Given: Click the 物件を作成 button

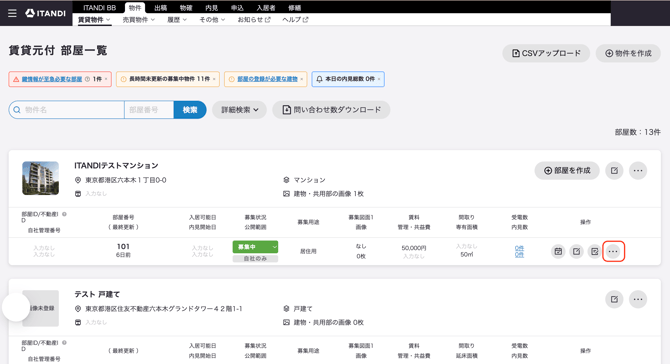Looking at the screenshot, I should click(x=628, y=53).
